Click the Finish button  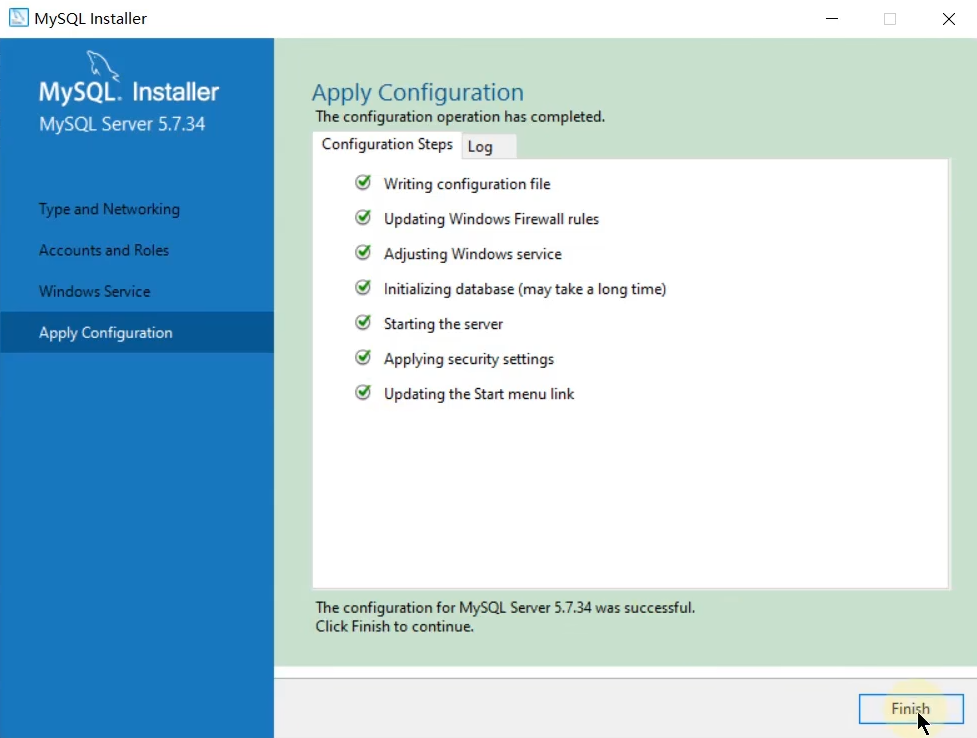(x=910, y=709)
